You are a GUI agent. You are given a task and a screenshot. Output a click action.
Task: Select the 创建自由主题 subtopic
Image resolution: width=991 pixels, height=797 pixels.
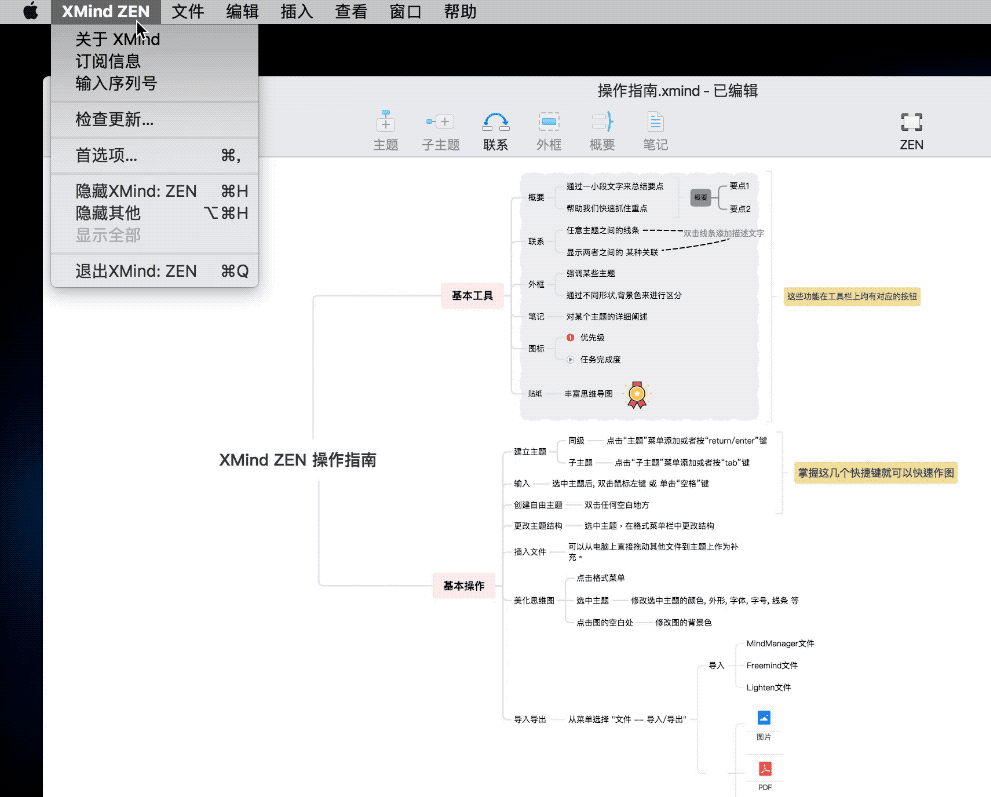pyautogui.click(x=538, y=505)
